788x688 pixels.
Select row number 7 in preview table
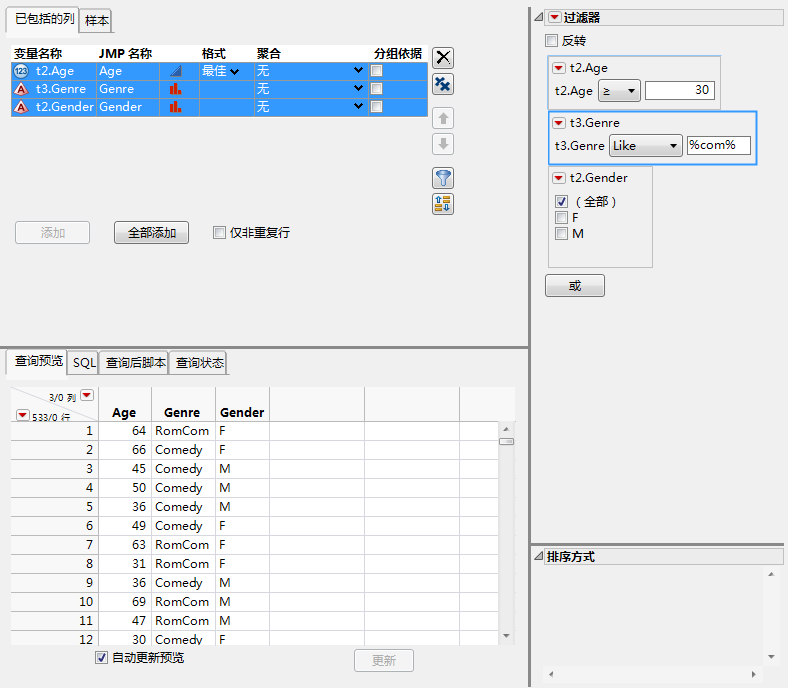[x=54, y=545]
